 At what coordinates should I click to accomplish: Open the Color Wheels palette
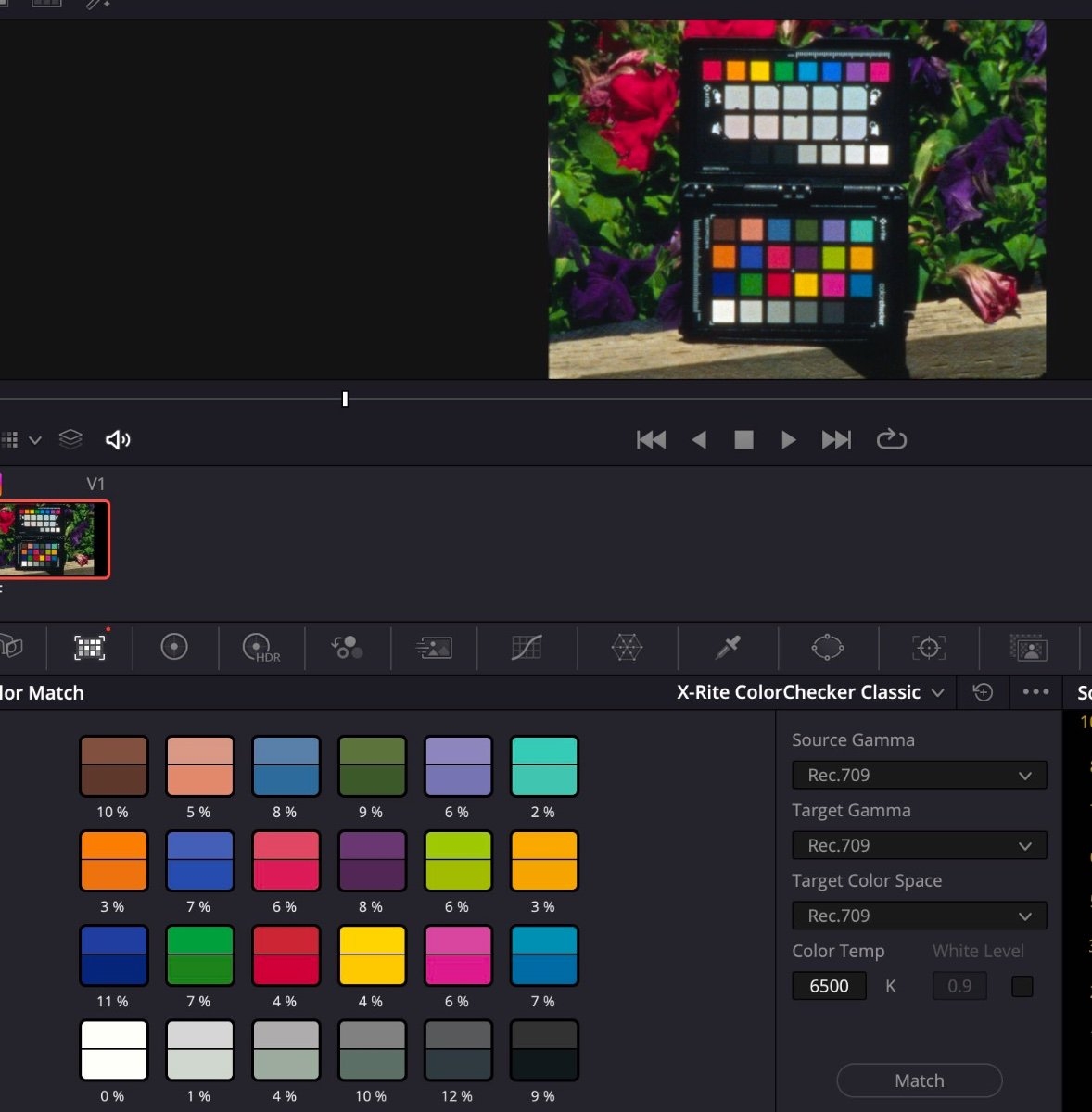[x=174, y=647]
